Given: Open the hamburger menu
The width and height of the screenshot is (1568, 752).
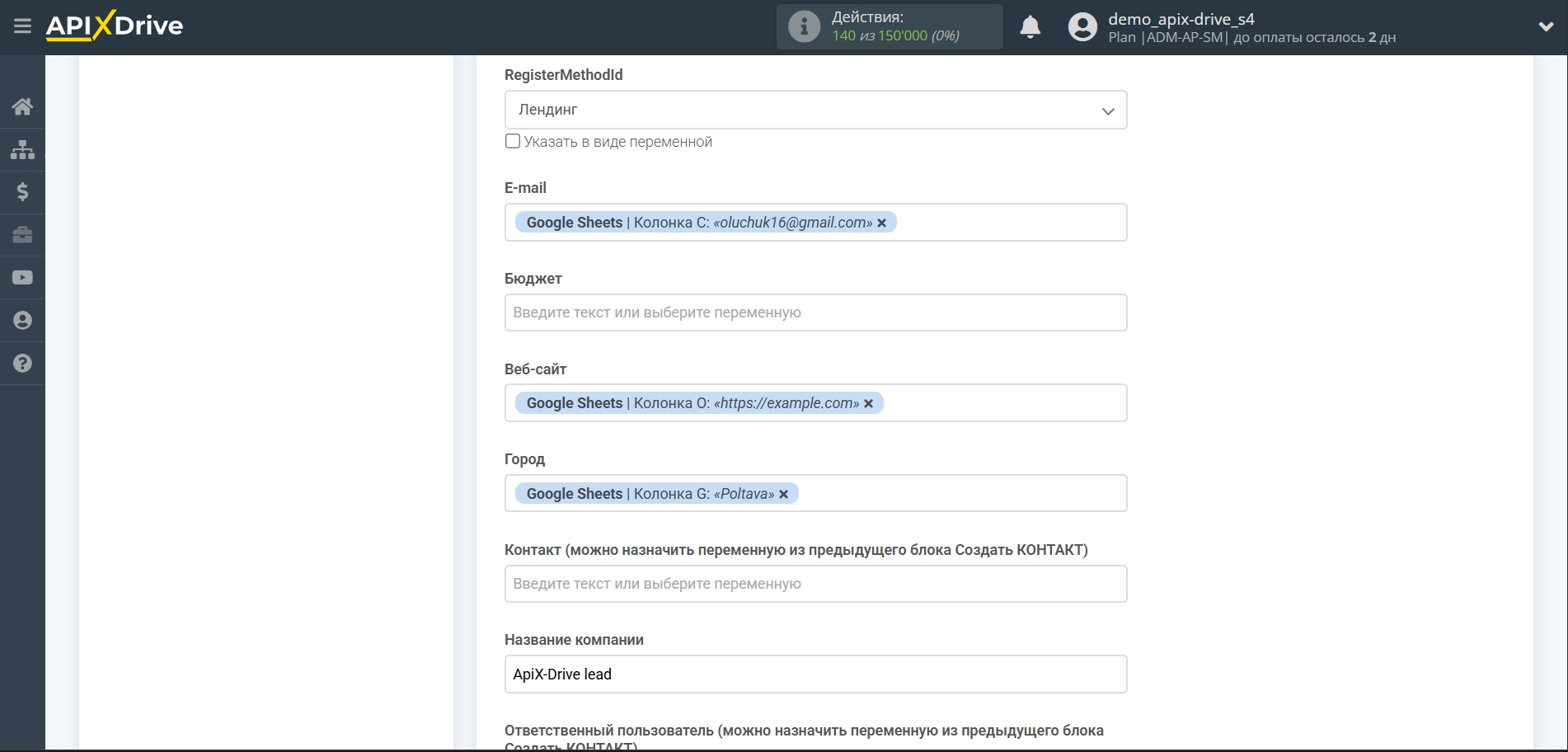Looking at the screenshot, I should pos(22,26).
